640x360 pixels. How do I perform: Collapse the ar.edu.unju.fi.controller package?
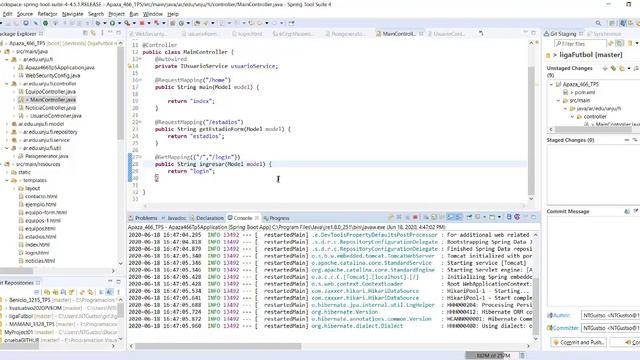coord(7,84)
